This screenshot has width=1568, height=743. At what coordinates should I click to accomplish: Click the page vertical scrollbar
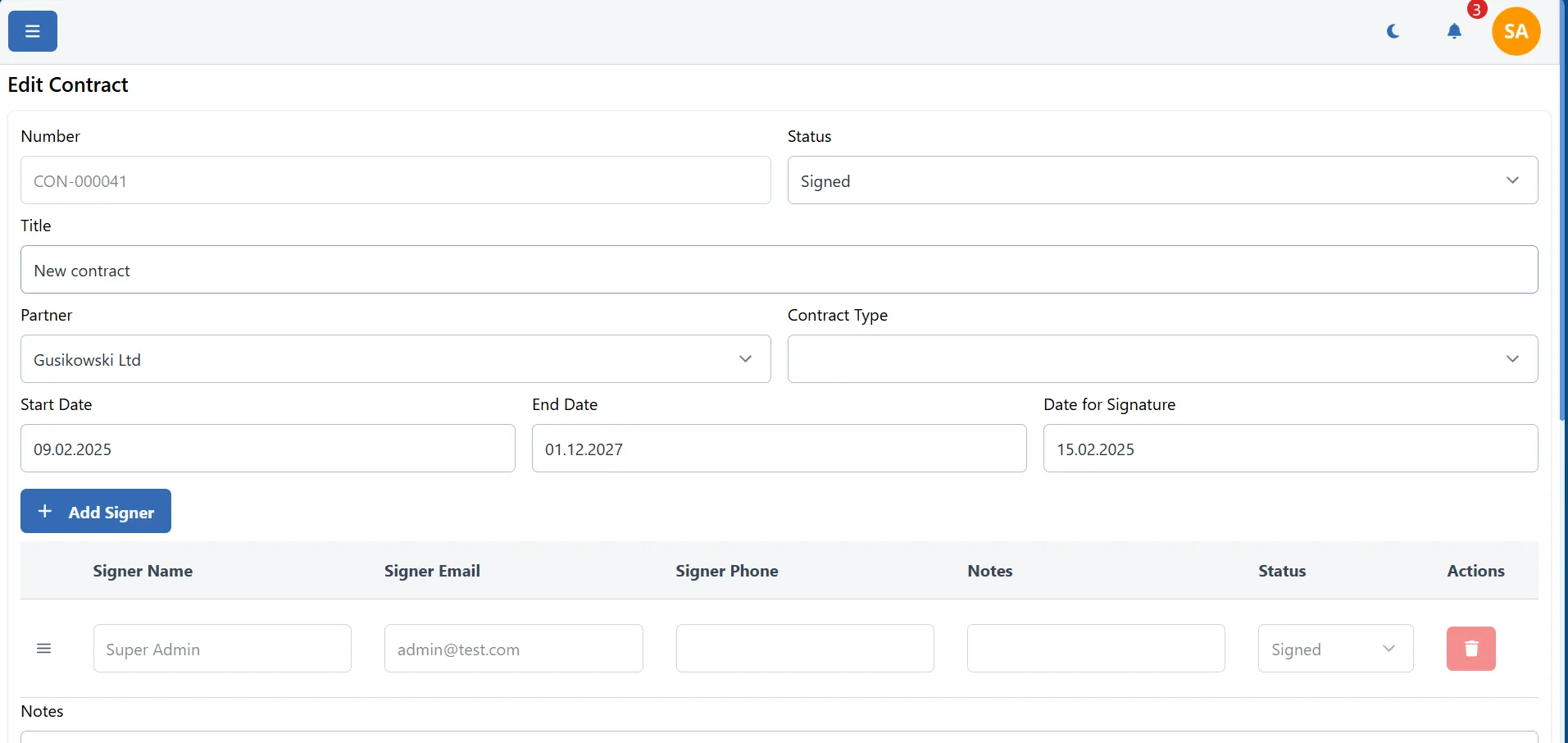click(1562, 246)
